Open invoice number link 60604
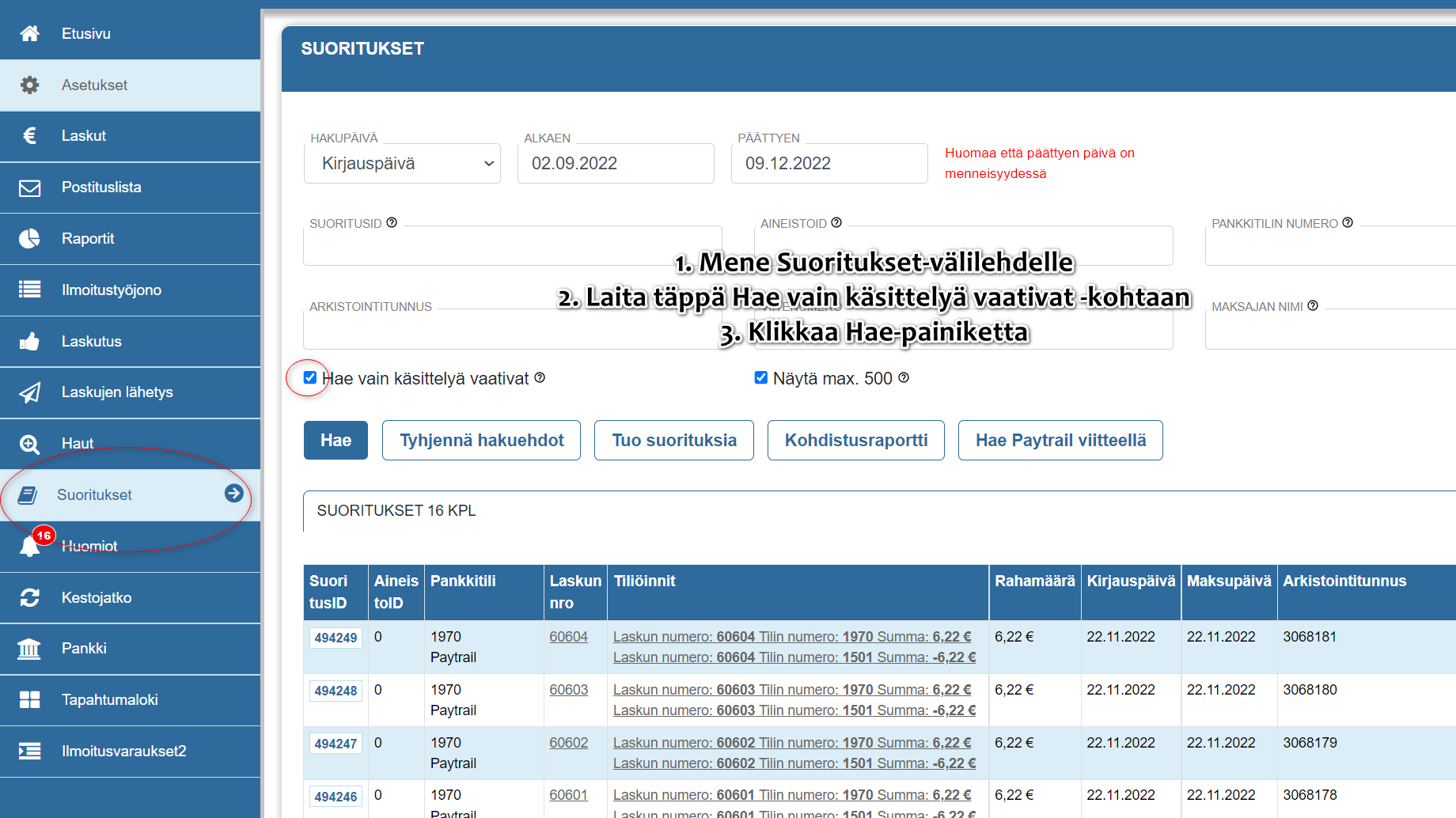 [569, 637]
